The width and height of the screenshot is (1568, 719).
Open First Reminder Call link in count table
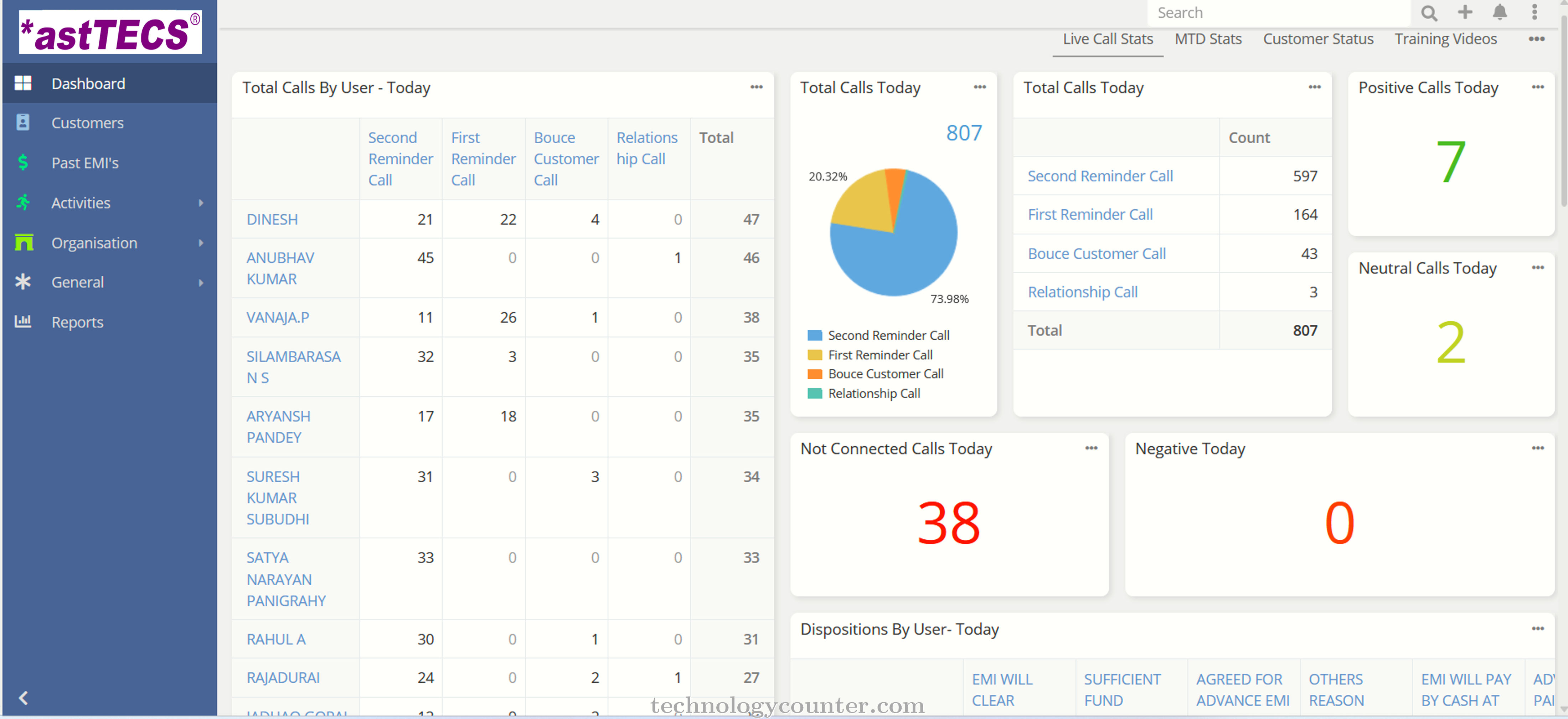pos(1089,214)
